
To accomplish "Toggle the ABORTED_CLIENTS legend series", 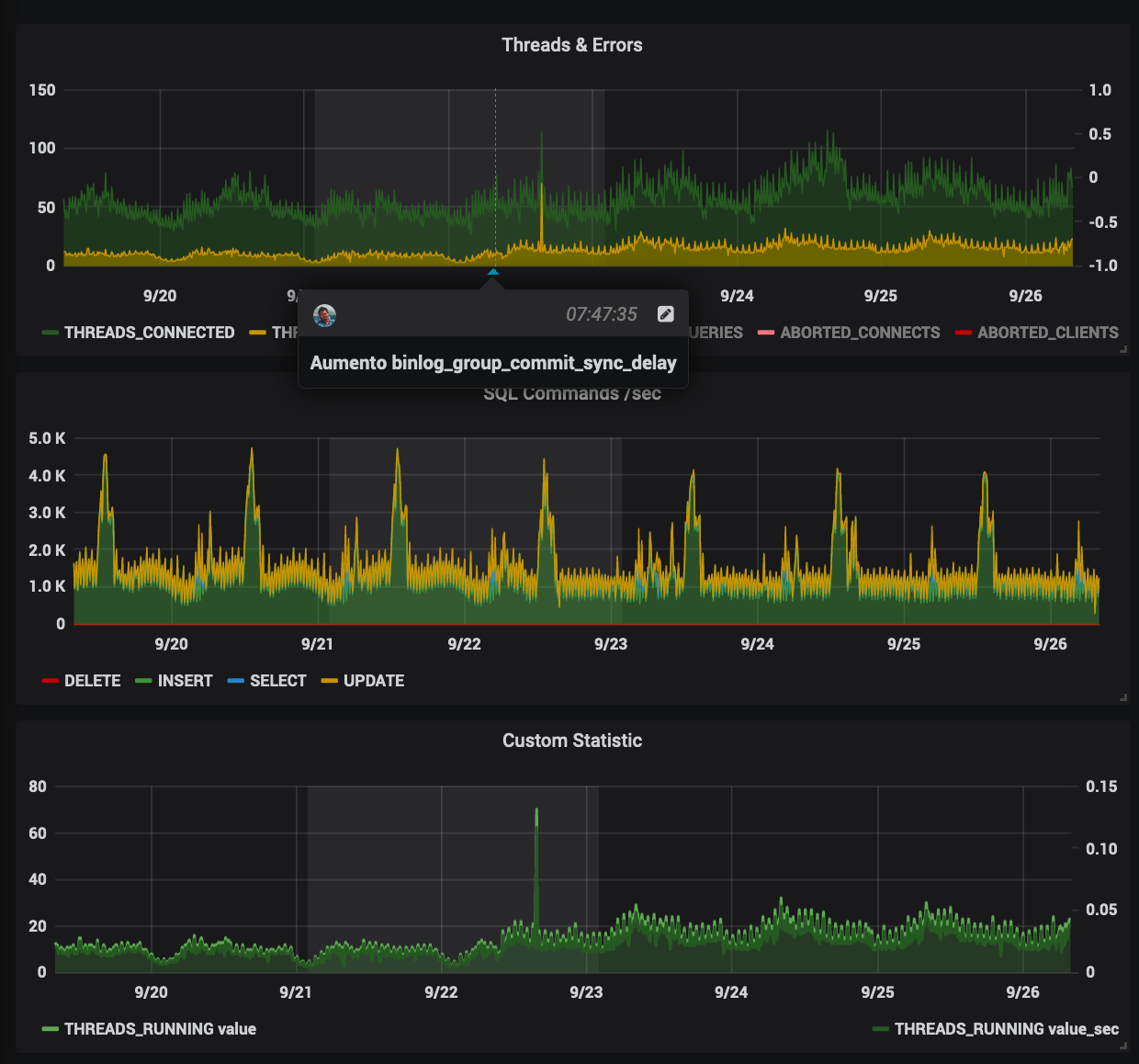I will pos(1047,333).
